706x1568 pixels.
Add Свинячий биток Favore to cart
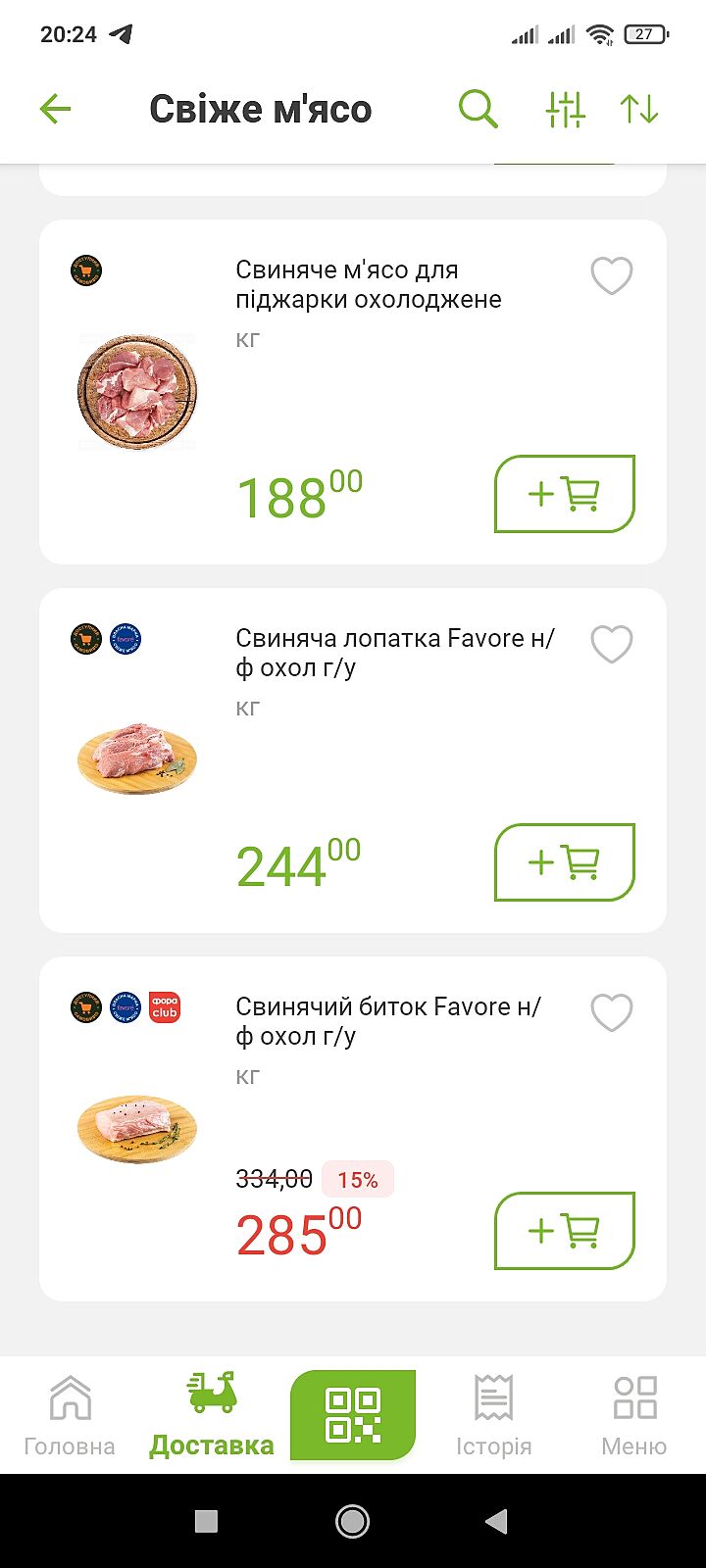(565, 1231)
